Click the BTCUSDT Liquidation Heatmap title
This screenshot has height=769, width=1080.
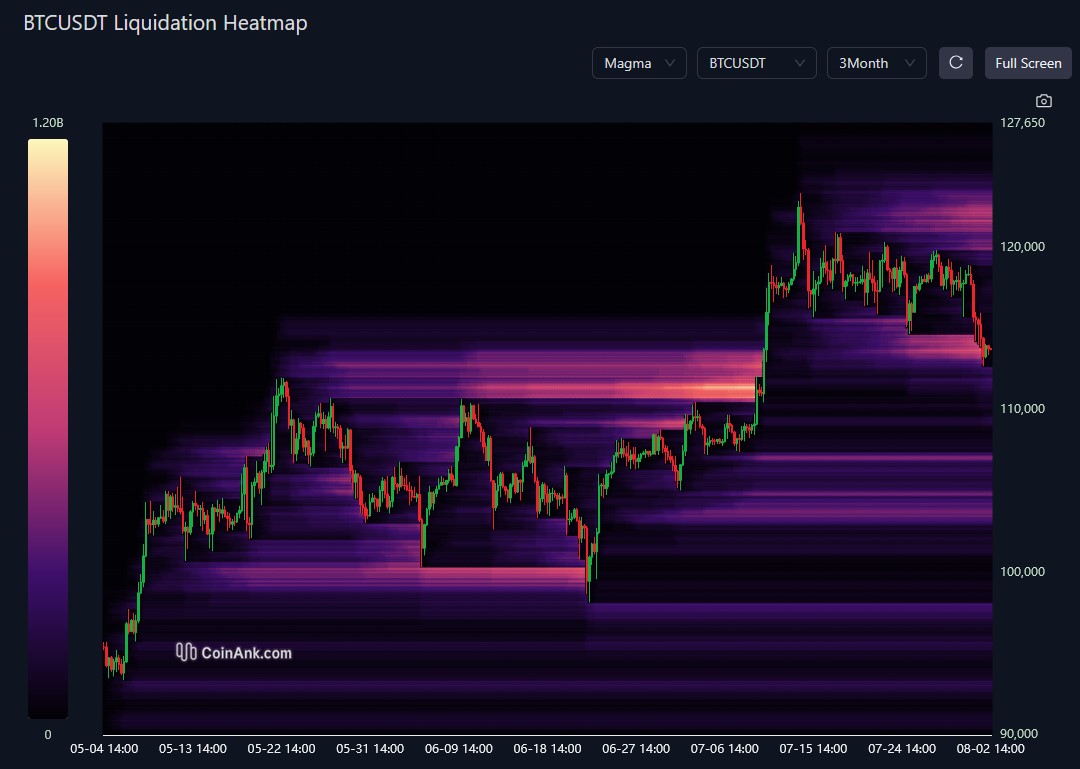(165, 23)
